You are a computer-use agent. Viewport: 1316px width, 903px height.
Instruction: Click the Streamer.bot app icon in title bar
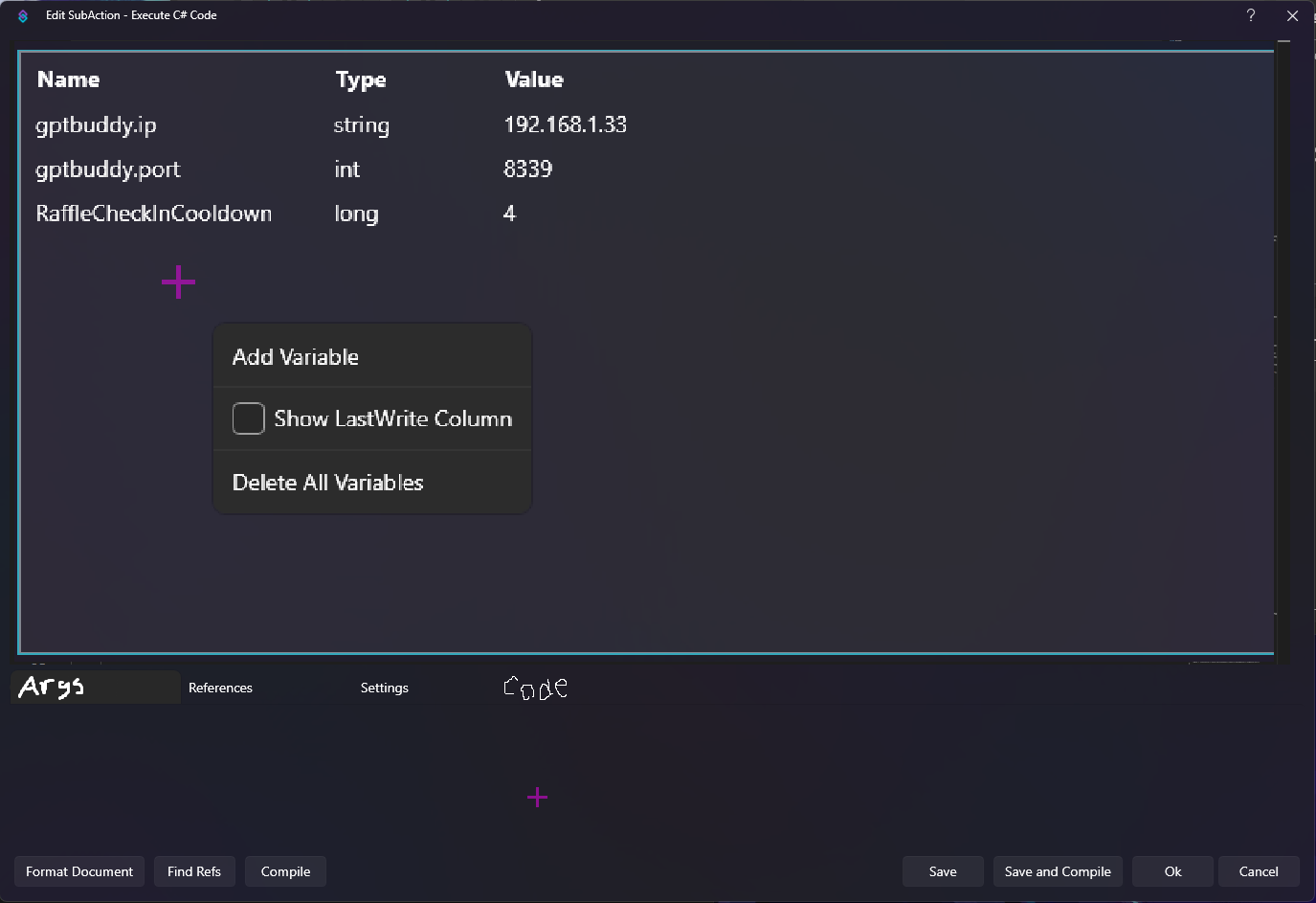point(23,15)
